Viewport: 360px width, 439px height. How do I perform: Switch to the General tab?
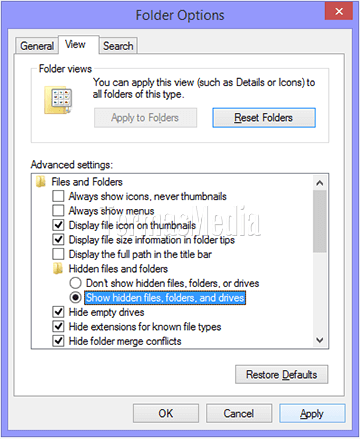(x=37, y=46)
